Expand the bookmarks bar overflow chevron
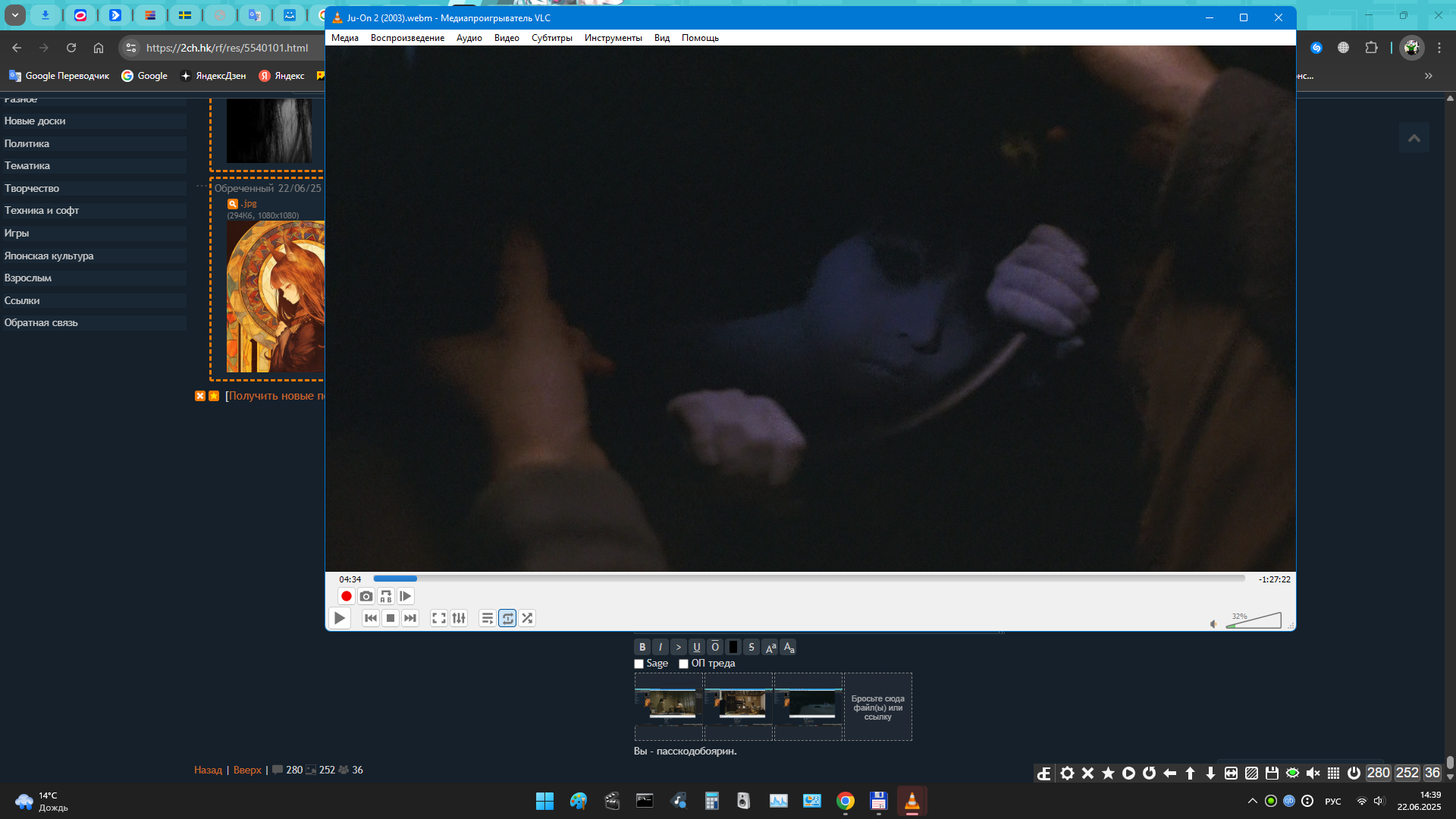Image resolution: width=1456 pixels, height=819 pixels. point(1429,76)
